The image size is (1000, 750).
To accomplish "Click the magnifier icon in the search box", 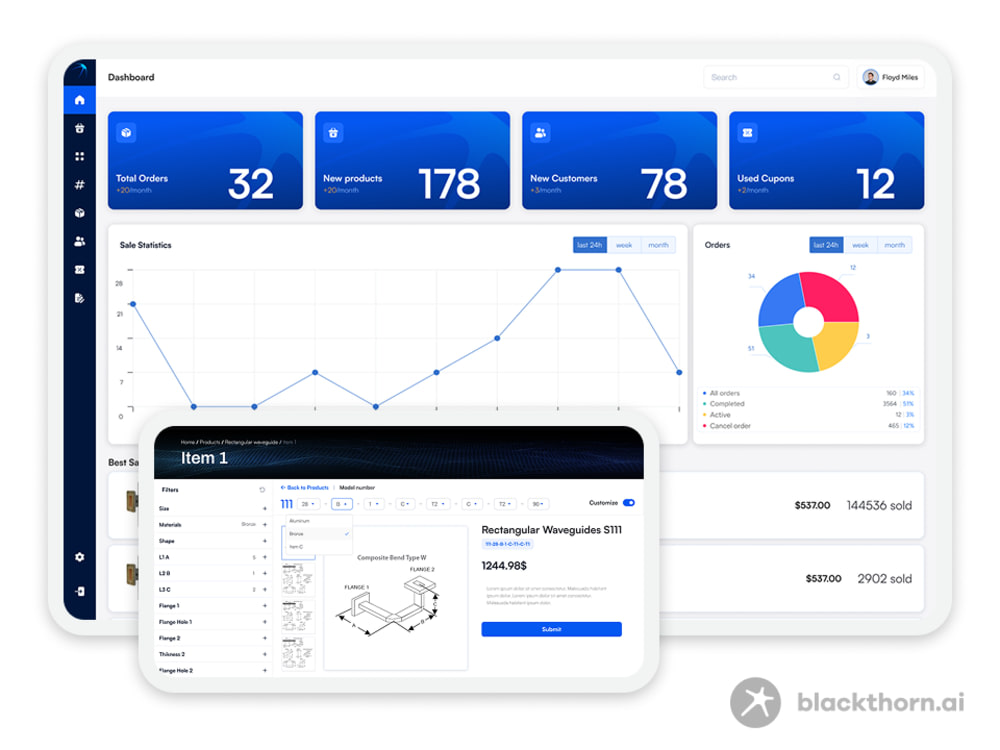I will point(837,77).
